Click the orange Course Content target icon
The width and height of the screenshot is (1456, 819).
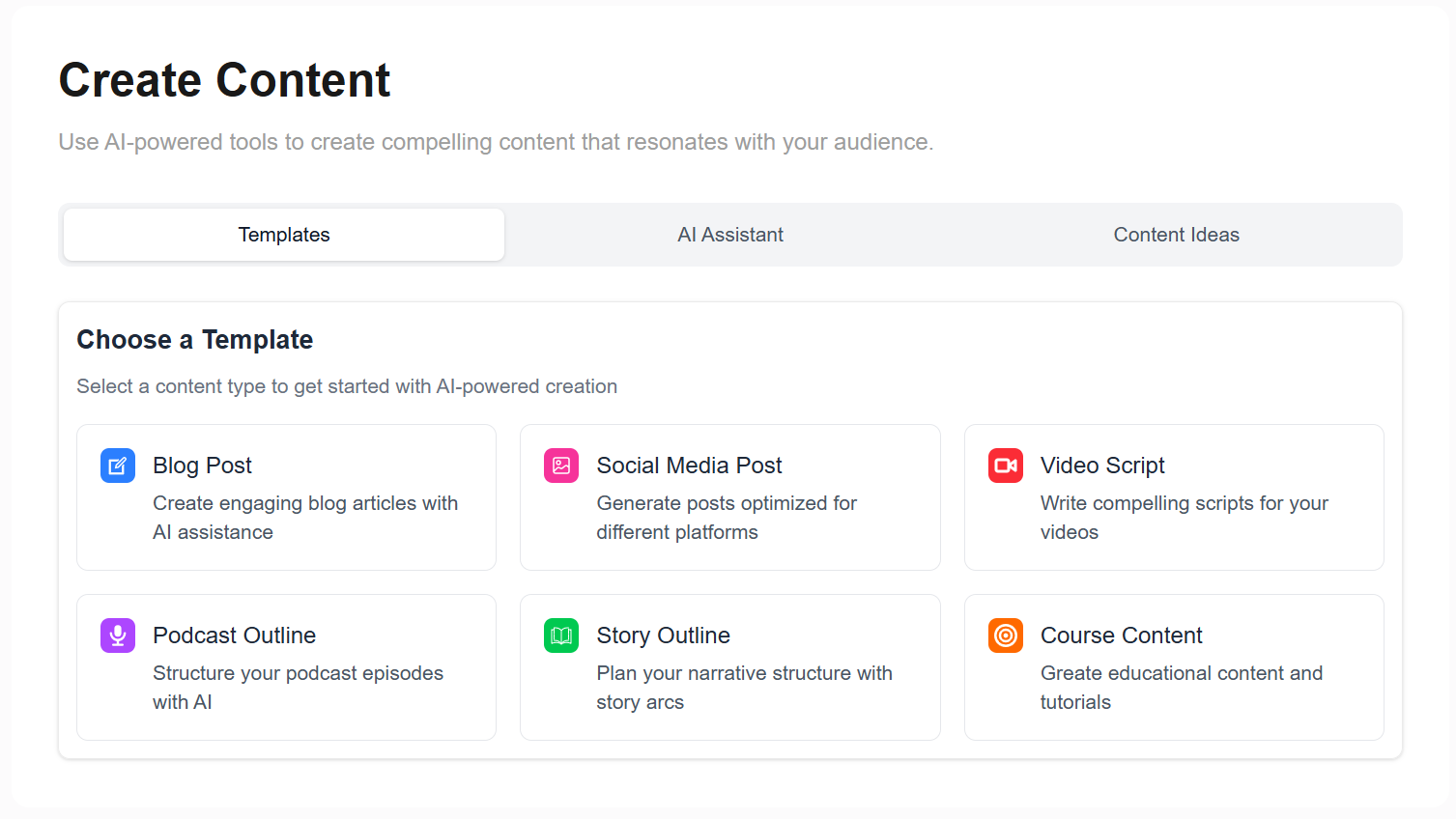(1006, 635)
